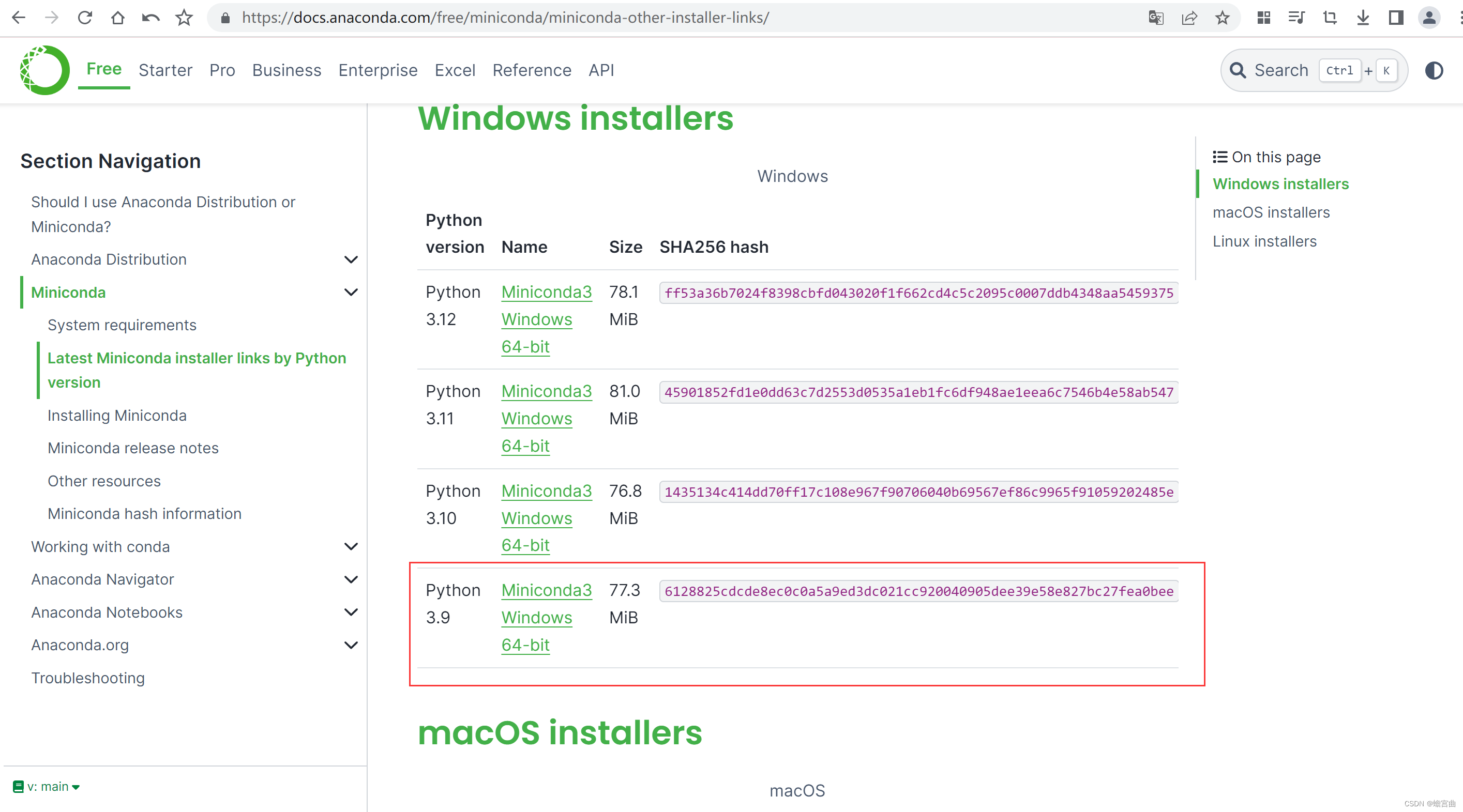
Task: Go back with the browser back arrow
Action: pos(19,18)
